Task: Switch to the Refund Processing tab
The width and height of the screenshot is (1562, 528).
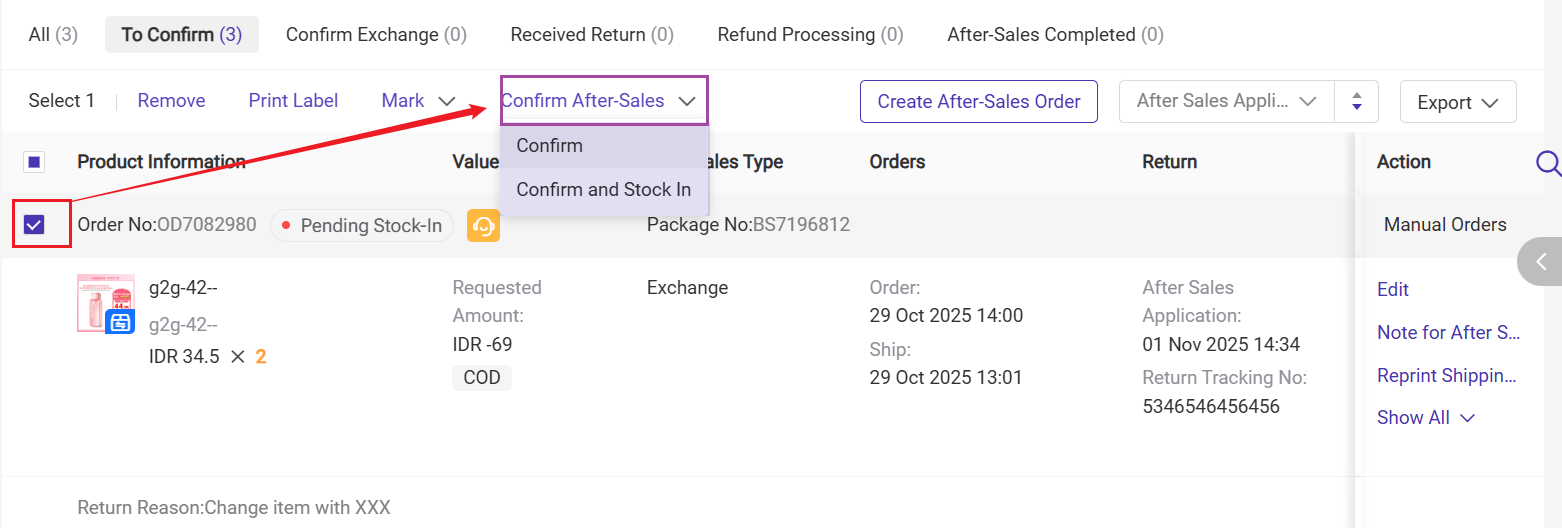Action: [810, 35]
